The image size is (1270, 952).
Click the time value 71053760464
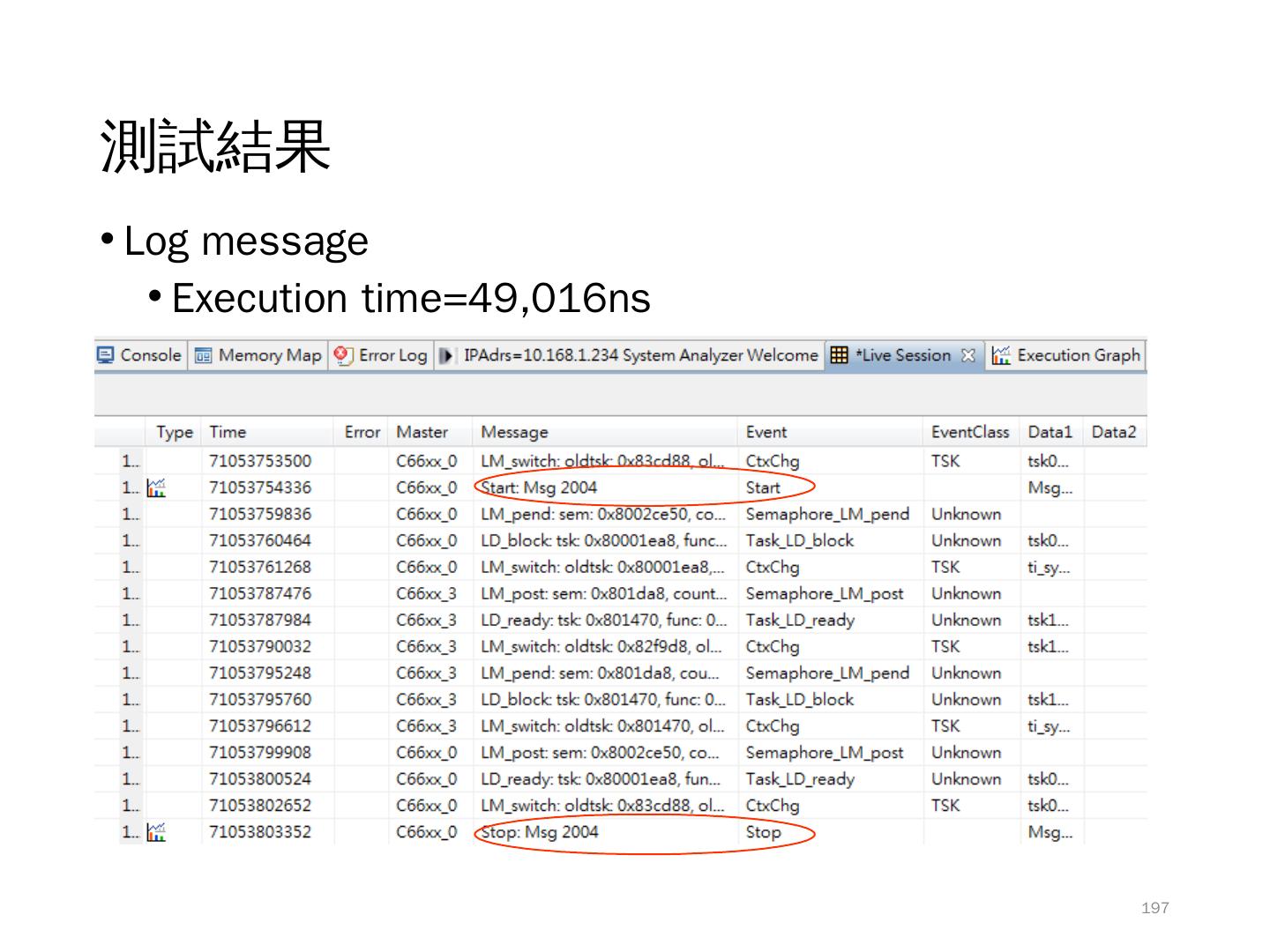(260, 540)
